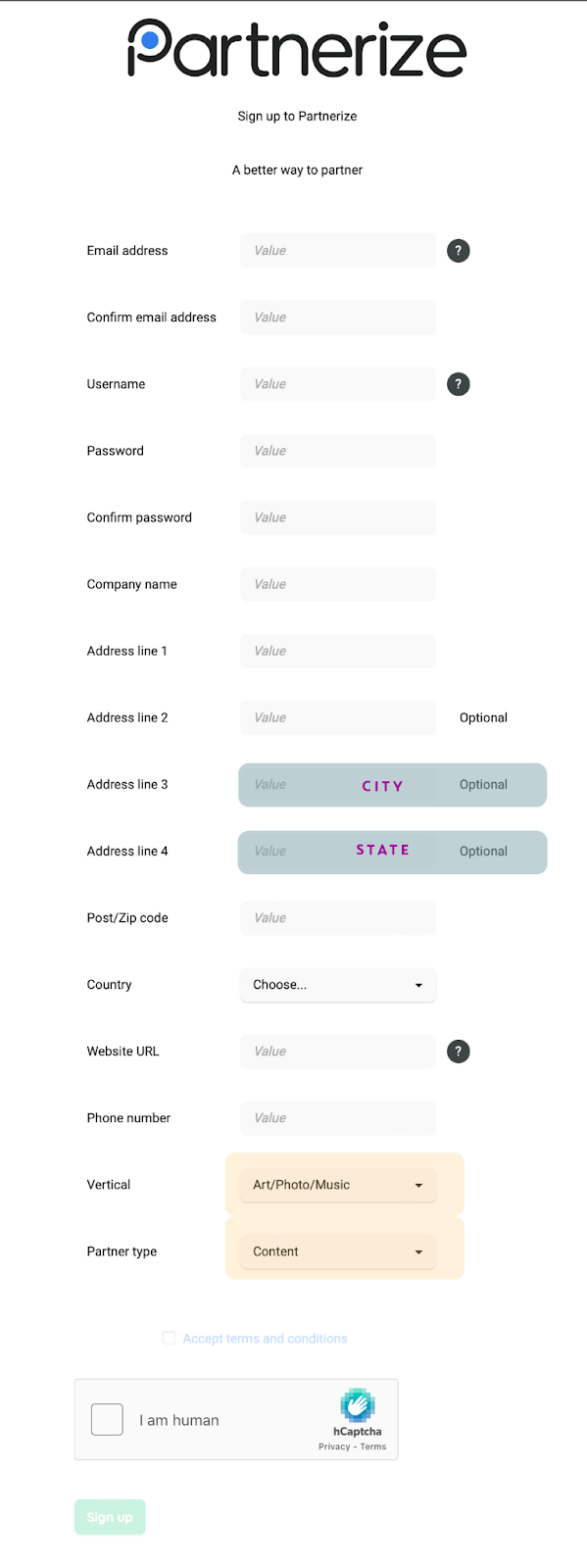Expand the Vertical dropdown showing Art/Photo/Music
This screenshot has width=587, height=1568.
click(338, 1185)
